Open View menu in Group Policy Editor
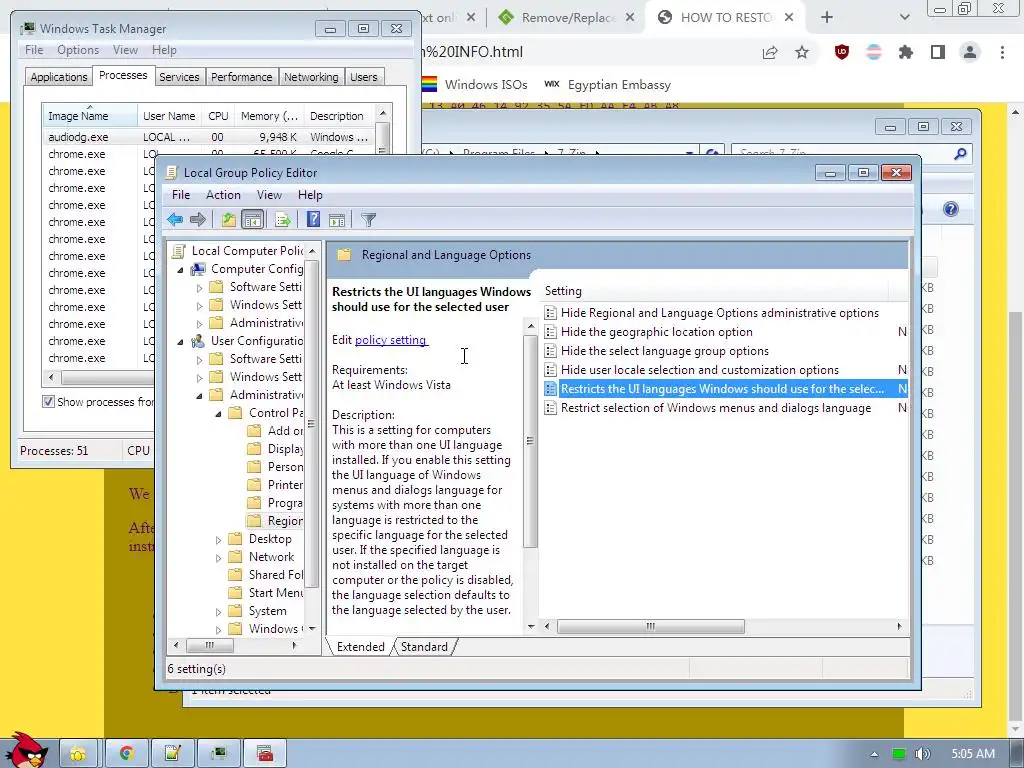The image size is (1024, 768). point(269,195)
